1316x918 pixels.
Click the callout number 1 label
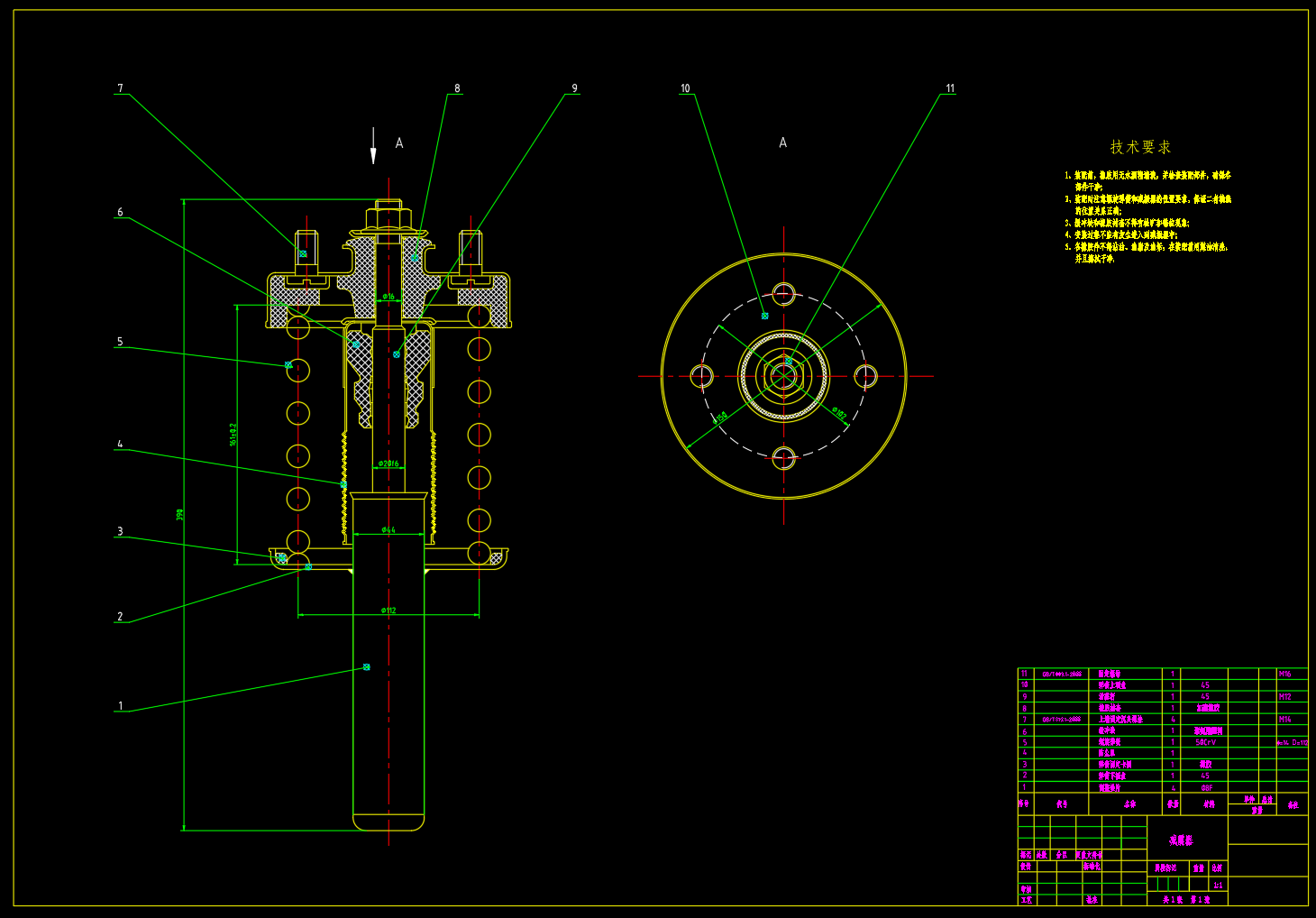(120, 706)
